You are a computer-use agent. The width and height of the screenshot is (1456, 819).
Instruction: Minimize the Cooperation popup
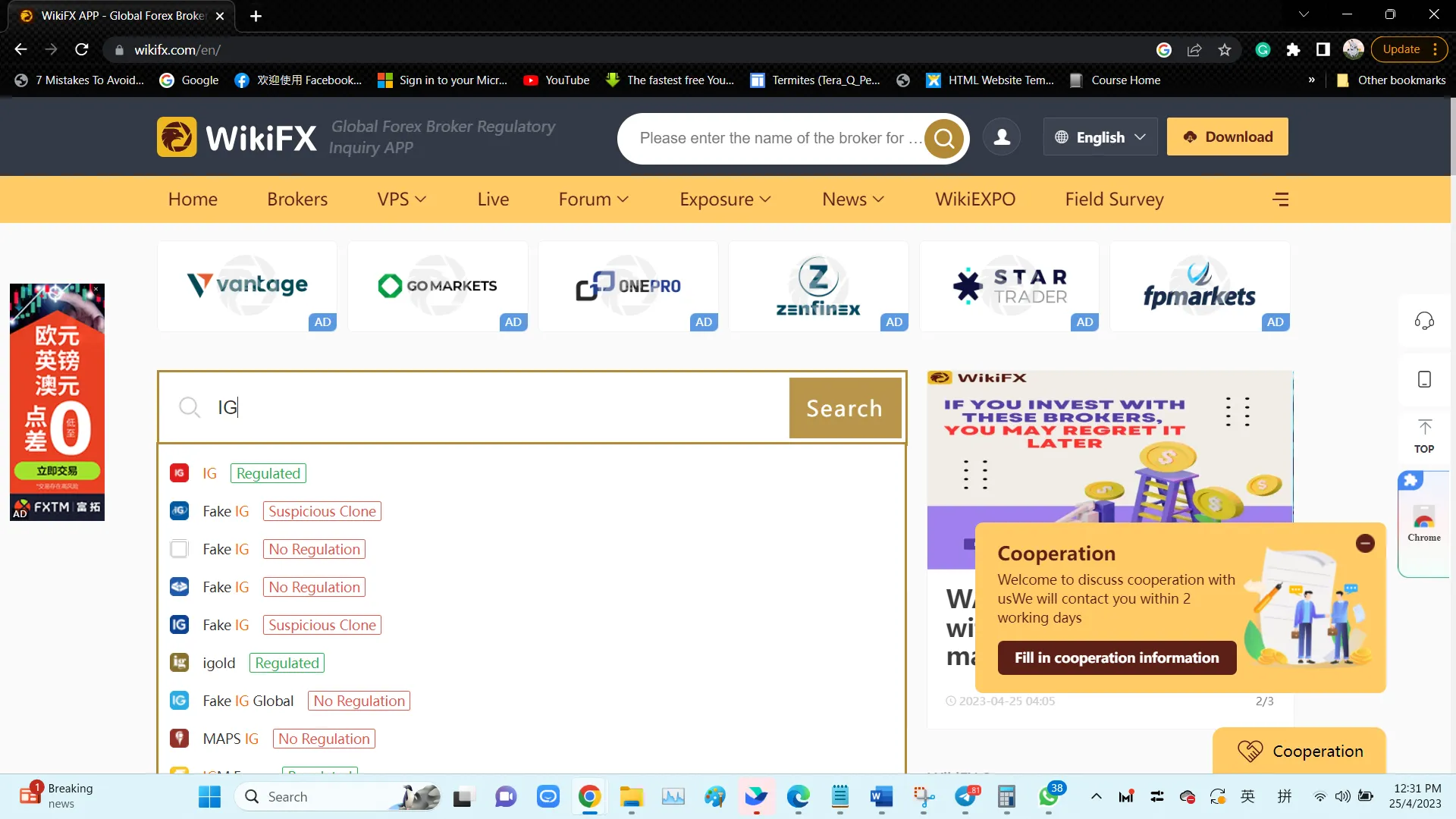tap(1365, 543)
